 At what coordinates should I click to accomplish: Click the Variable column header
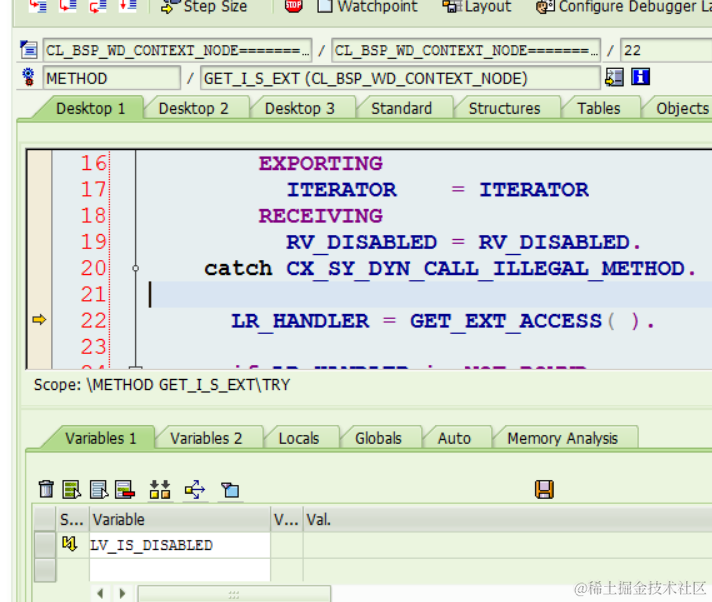tap(180, 519)
